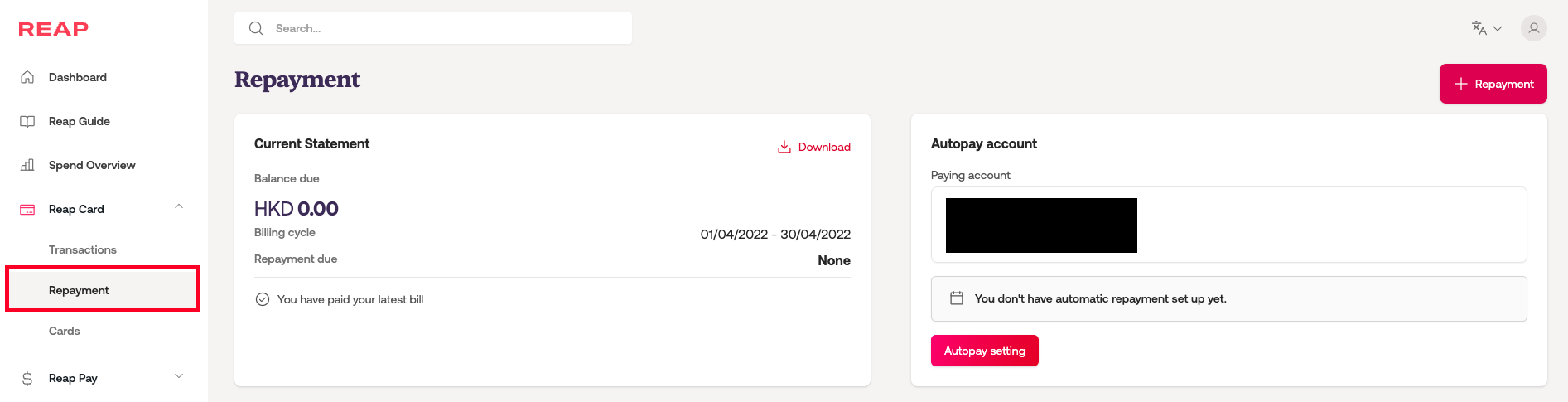The height and width of the screenshot is (402, 1568).
Task: Open the language selector dropdown
Action: pyautogui.click(x=1487, y=28)
